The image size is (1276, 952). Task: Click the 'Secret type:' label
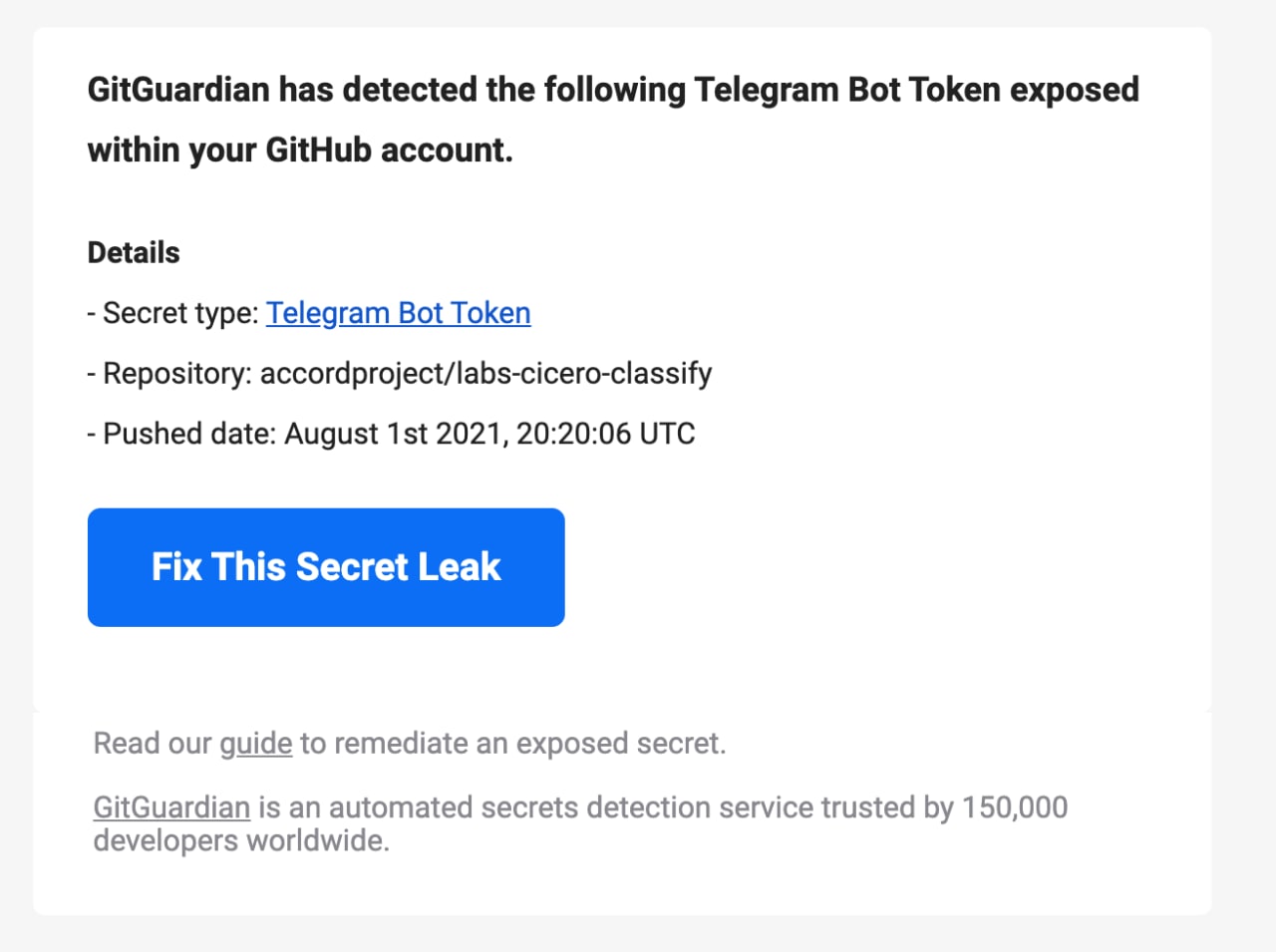tap(181, 313)
